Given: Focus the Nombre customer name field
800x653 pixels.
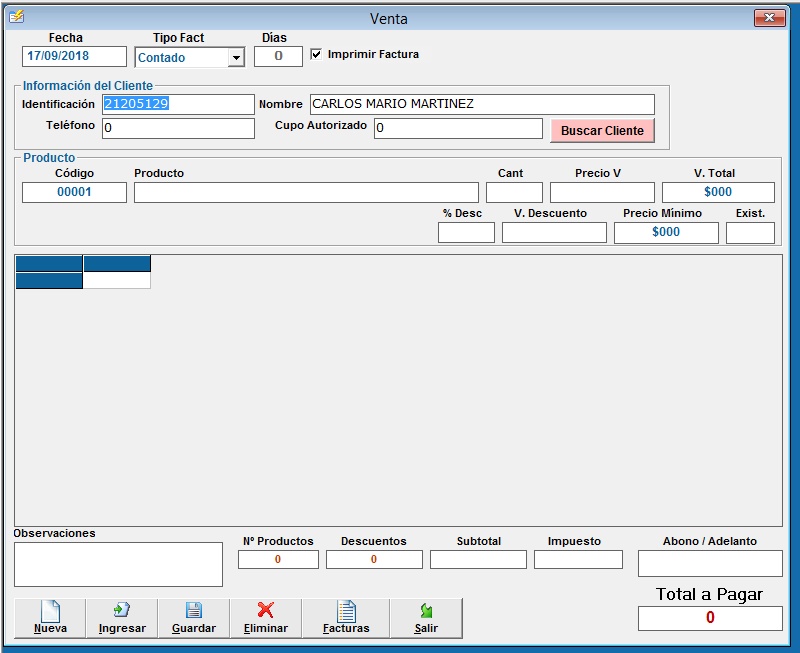Looking at the screenshot, I should click(x=482, y=104).
